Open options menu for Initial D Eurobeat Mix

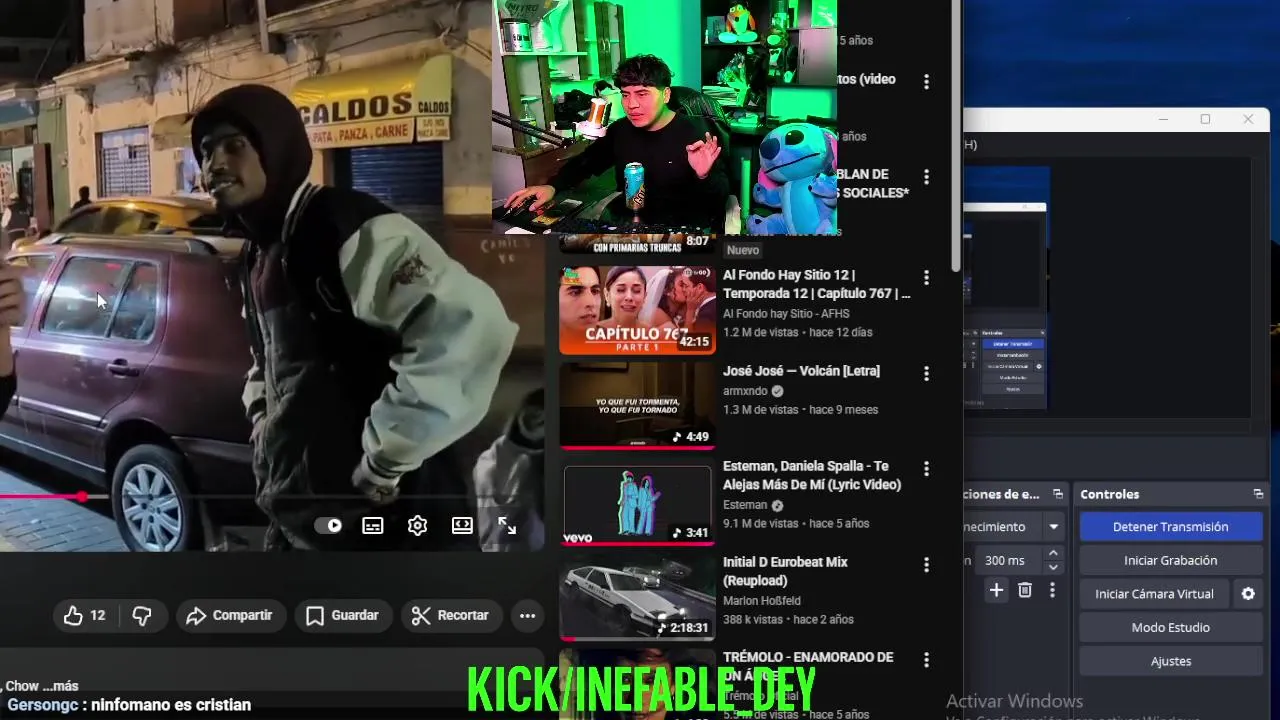point(926,565)
